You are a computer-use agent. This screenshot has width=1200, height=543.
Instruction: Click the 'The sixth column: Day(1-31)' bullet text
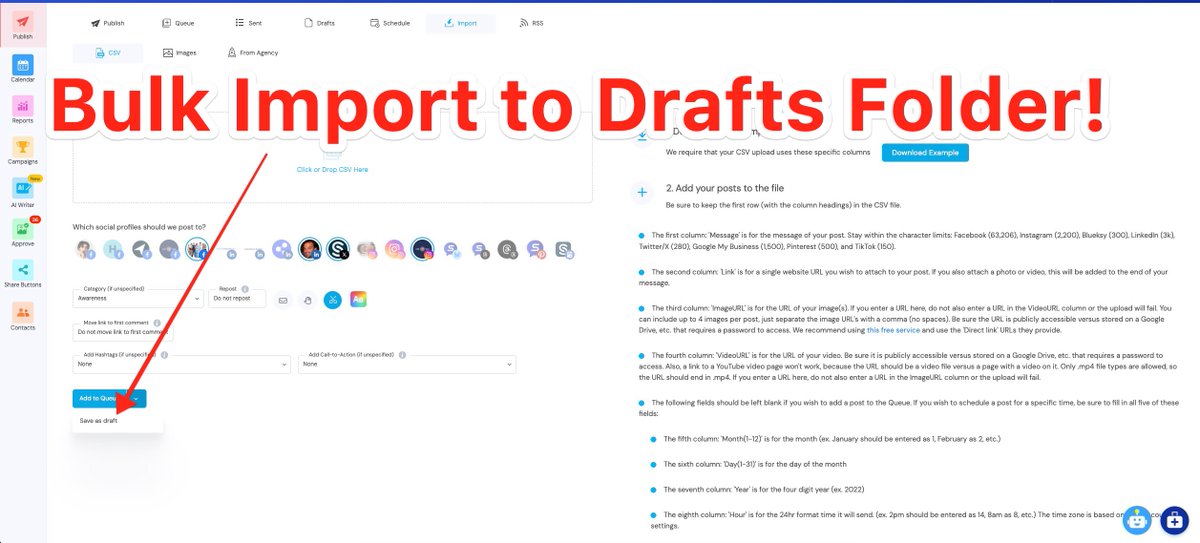pyautogui.click(x=755, y=464)
